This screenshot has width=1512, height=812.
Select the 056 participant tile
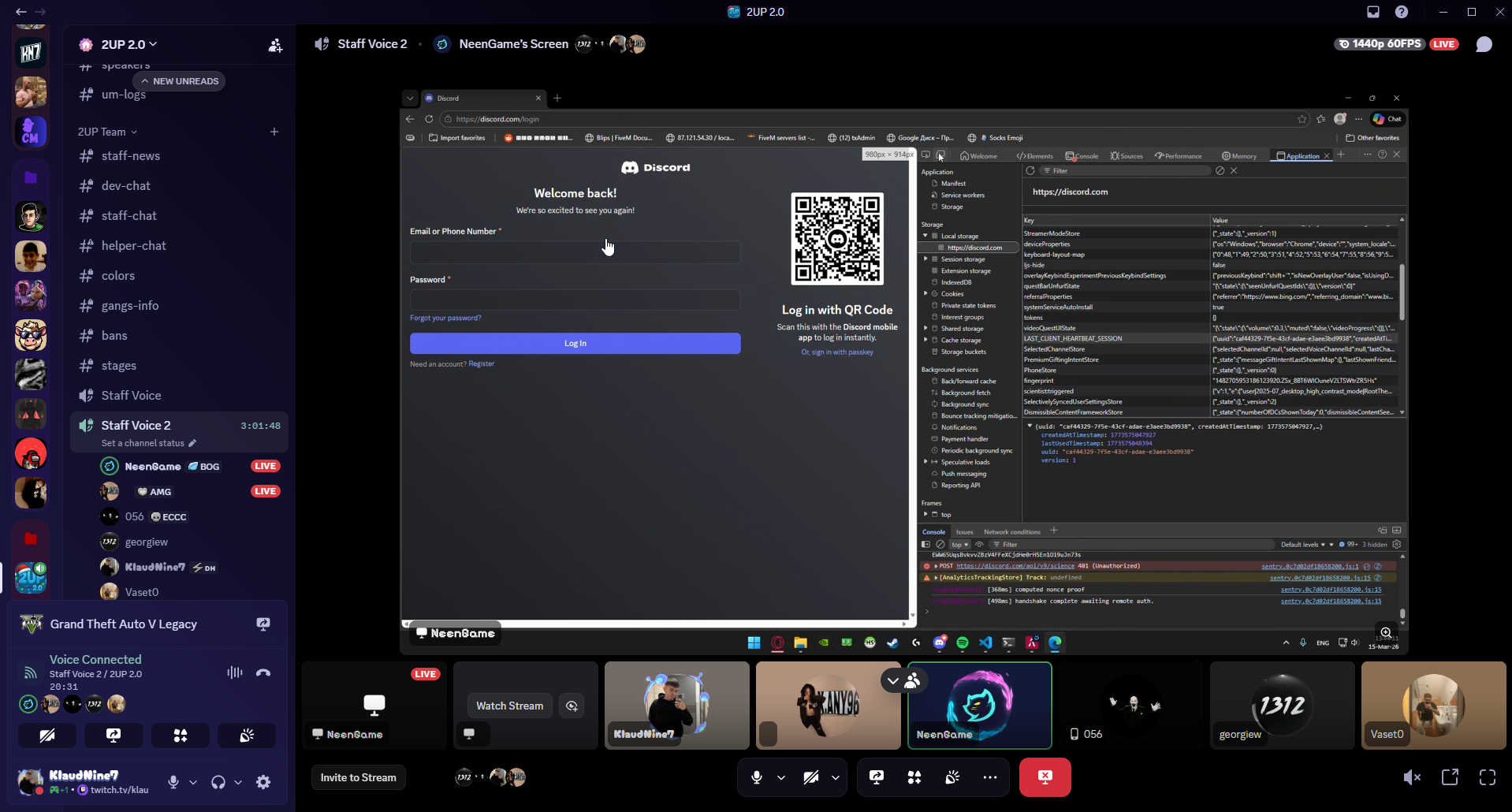[1130, 706]
